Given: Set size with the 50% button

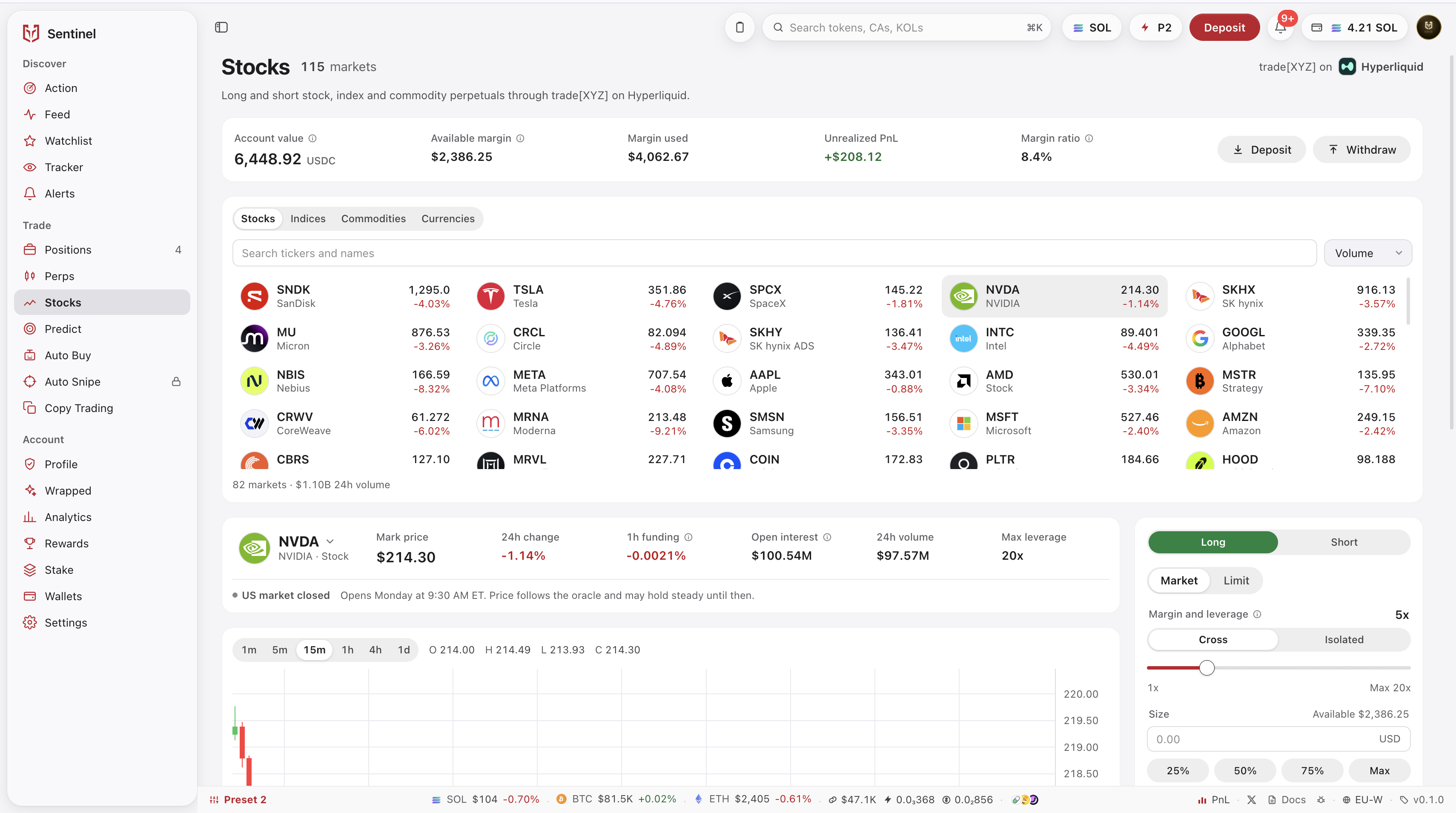Looking at the screenshot, I should coord(1244,770).
